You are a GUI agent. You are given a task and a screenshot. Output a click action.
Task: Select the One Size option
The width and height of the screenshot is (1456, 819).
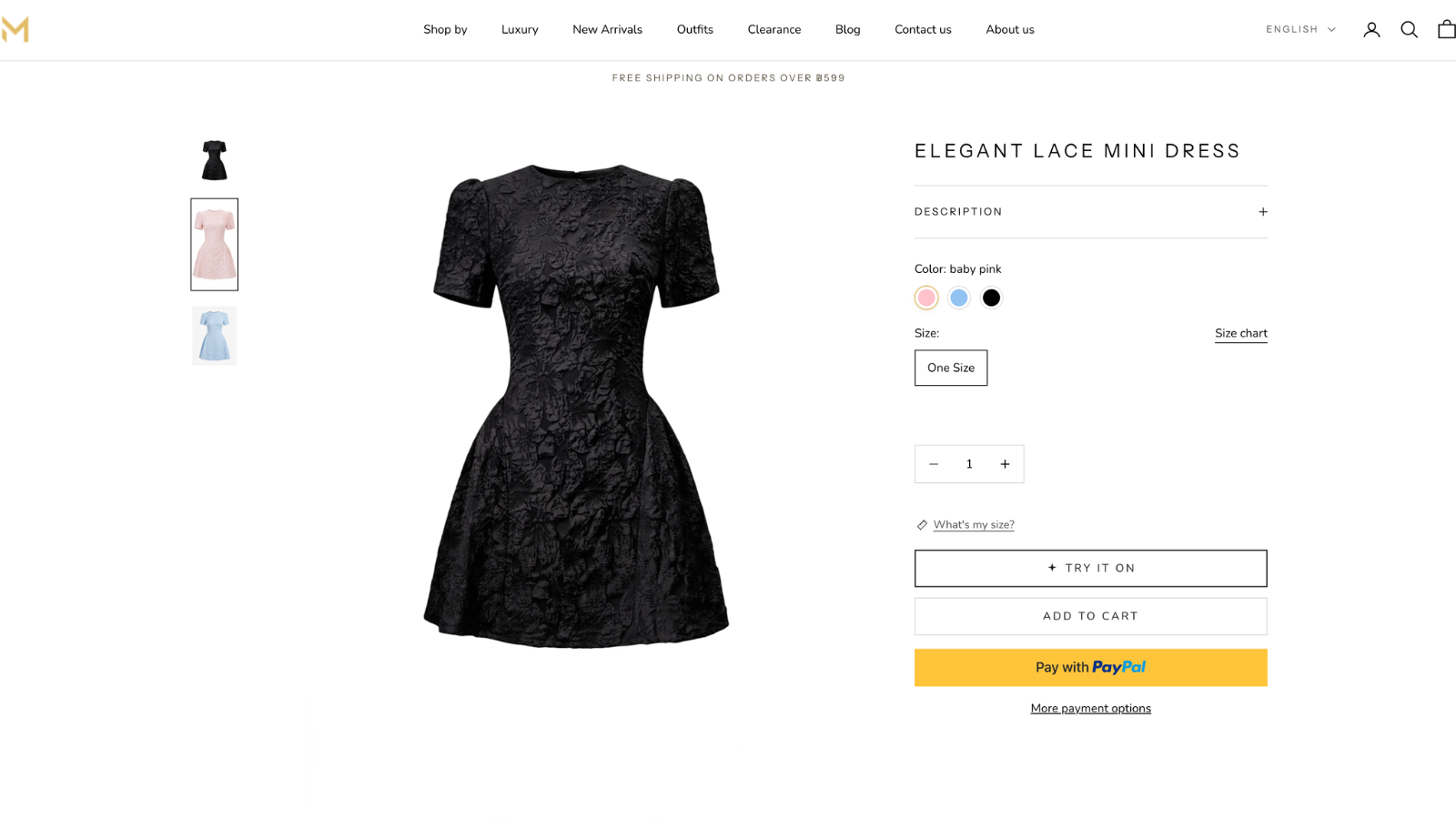pos(951,368)
